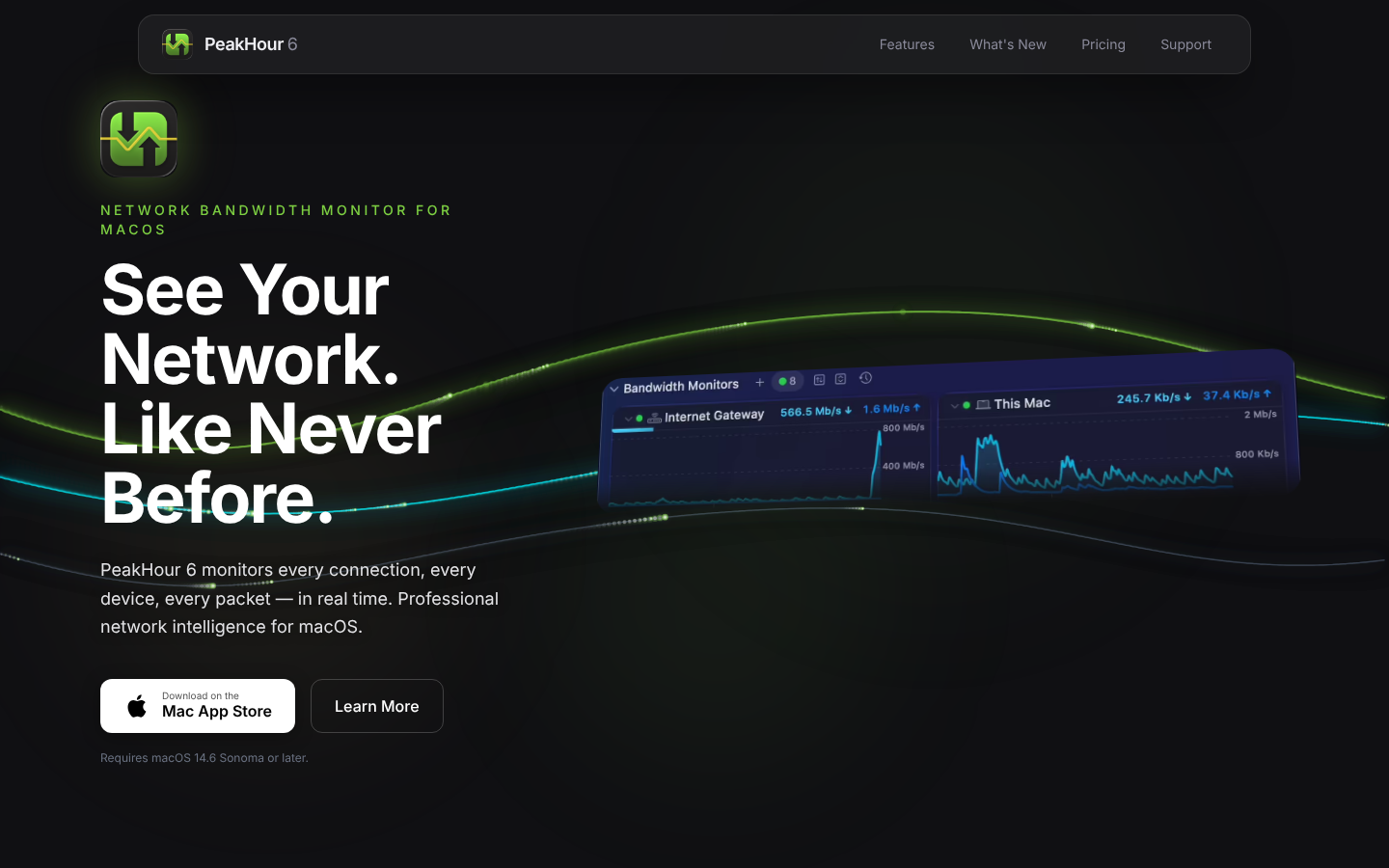Click the 'See Your Network. Like Never Before.' headline
Viewport: 1389px width, 868px height.
tap(271, 393)
